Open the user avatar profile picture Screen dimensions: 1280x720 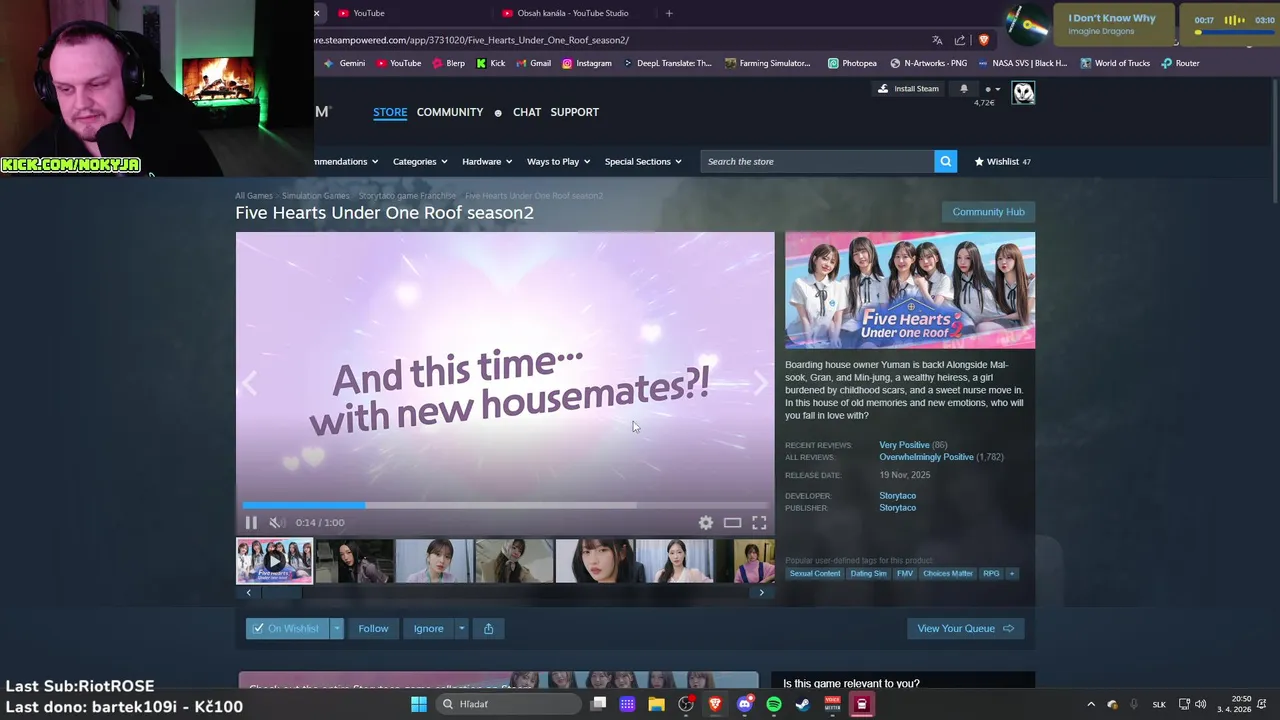coord(1023,93)
